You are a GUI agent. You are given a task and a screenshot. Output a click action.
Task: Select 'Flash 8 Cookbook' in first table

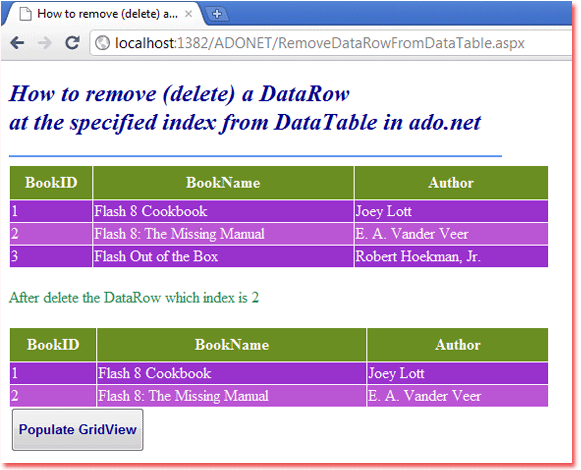(223, 211)
